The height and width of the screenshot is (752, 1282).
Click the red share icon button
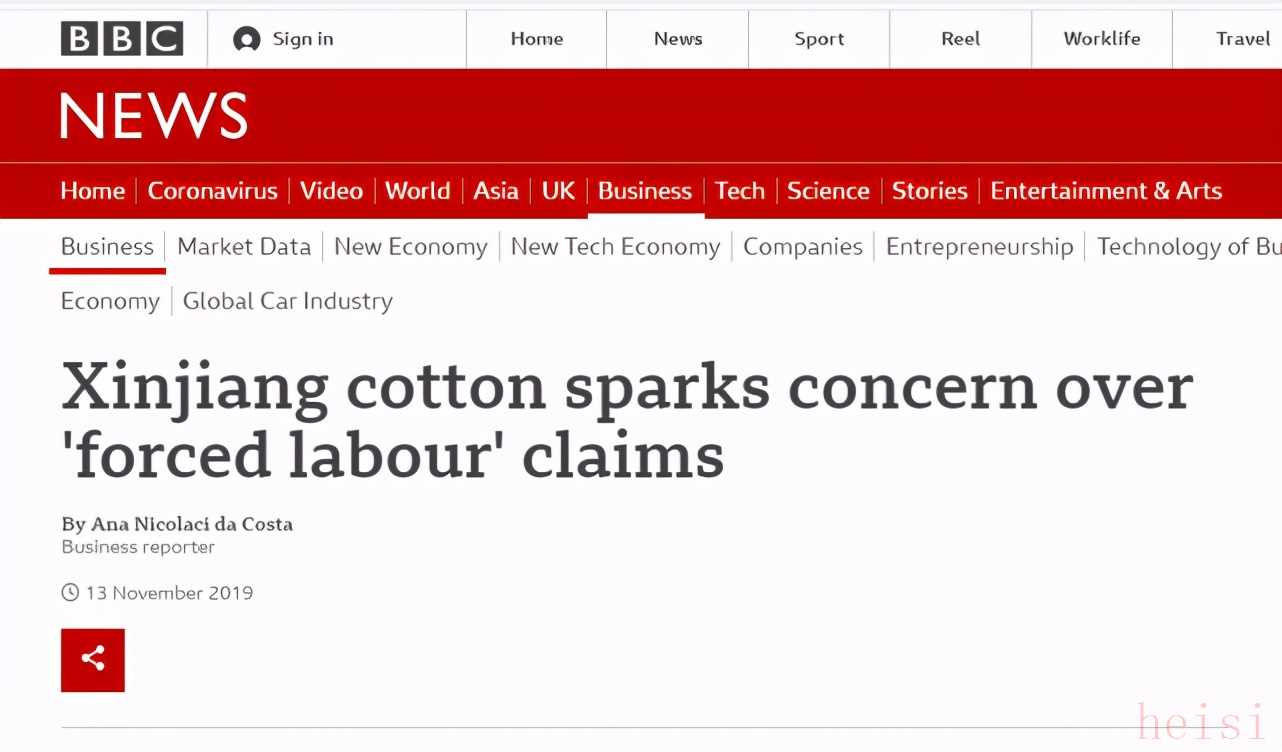click(x=93, y=660)
